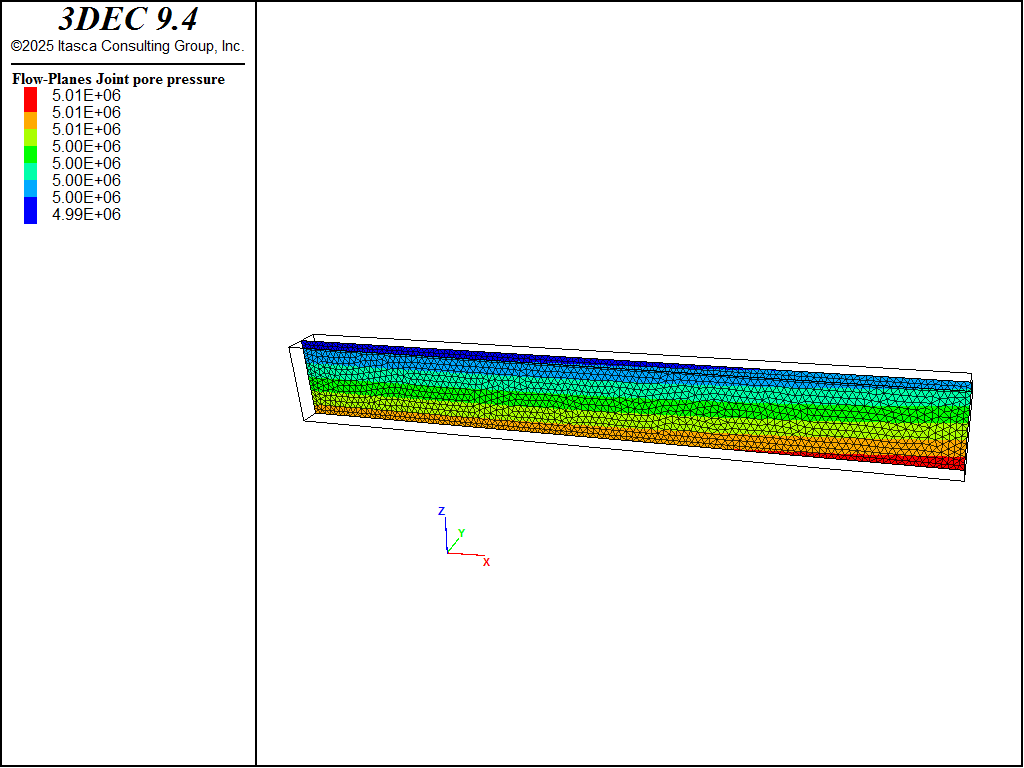Click the red X axis label
Image resolution: width=1024 pixels, height=768 pixels.
point(487,562)
